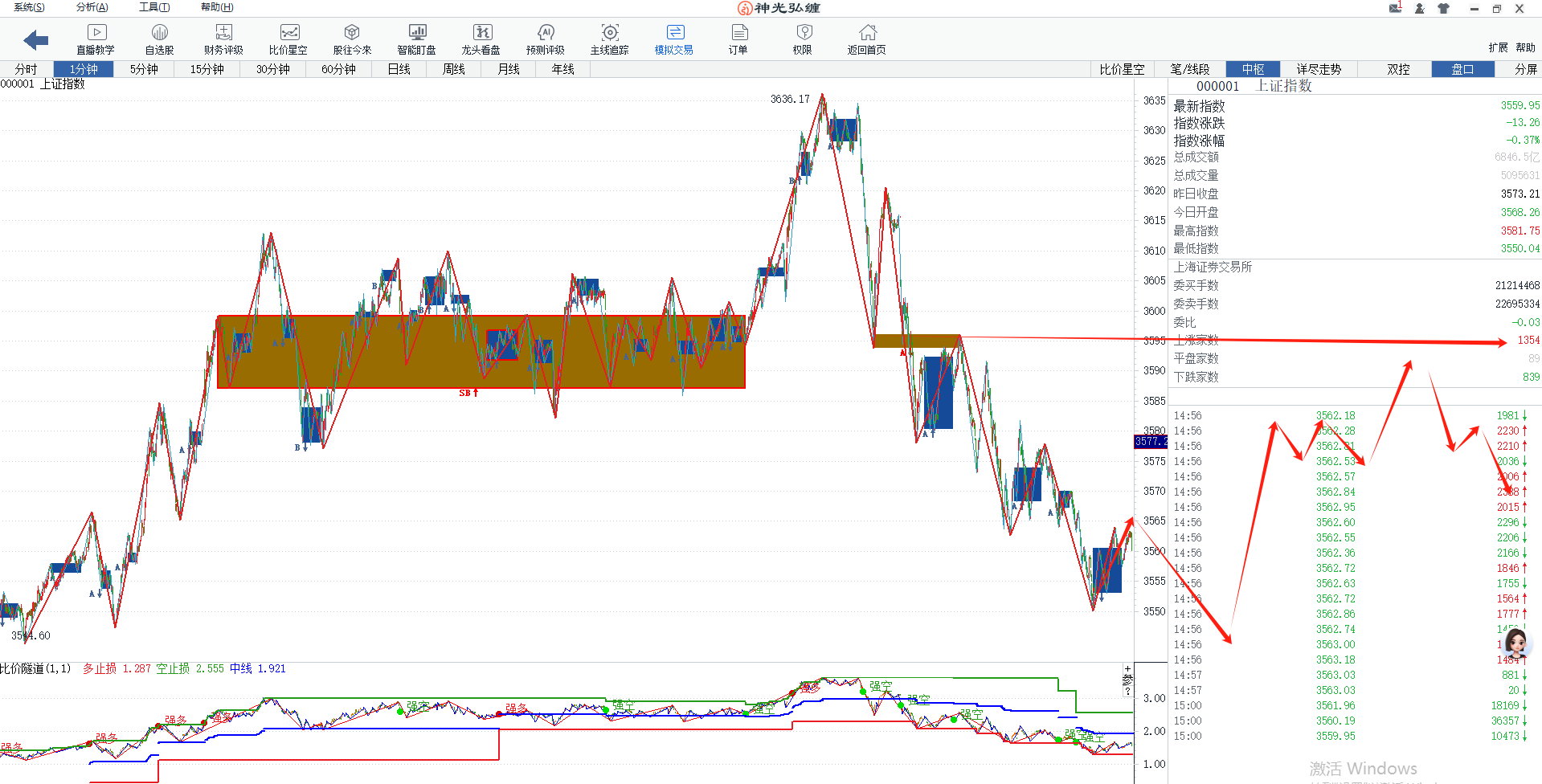Open the 分析(A) menu
Image resolution: width=1542 pixels, height=784 pixels.
92,7
